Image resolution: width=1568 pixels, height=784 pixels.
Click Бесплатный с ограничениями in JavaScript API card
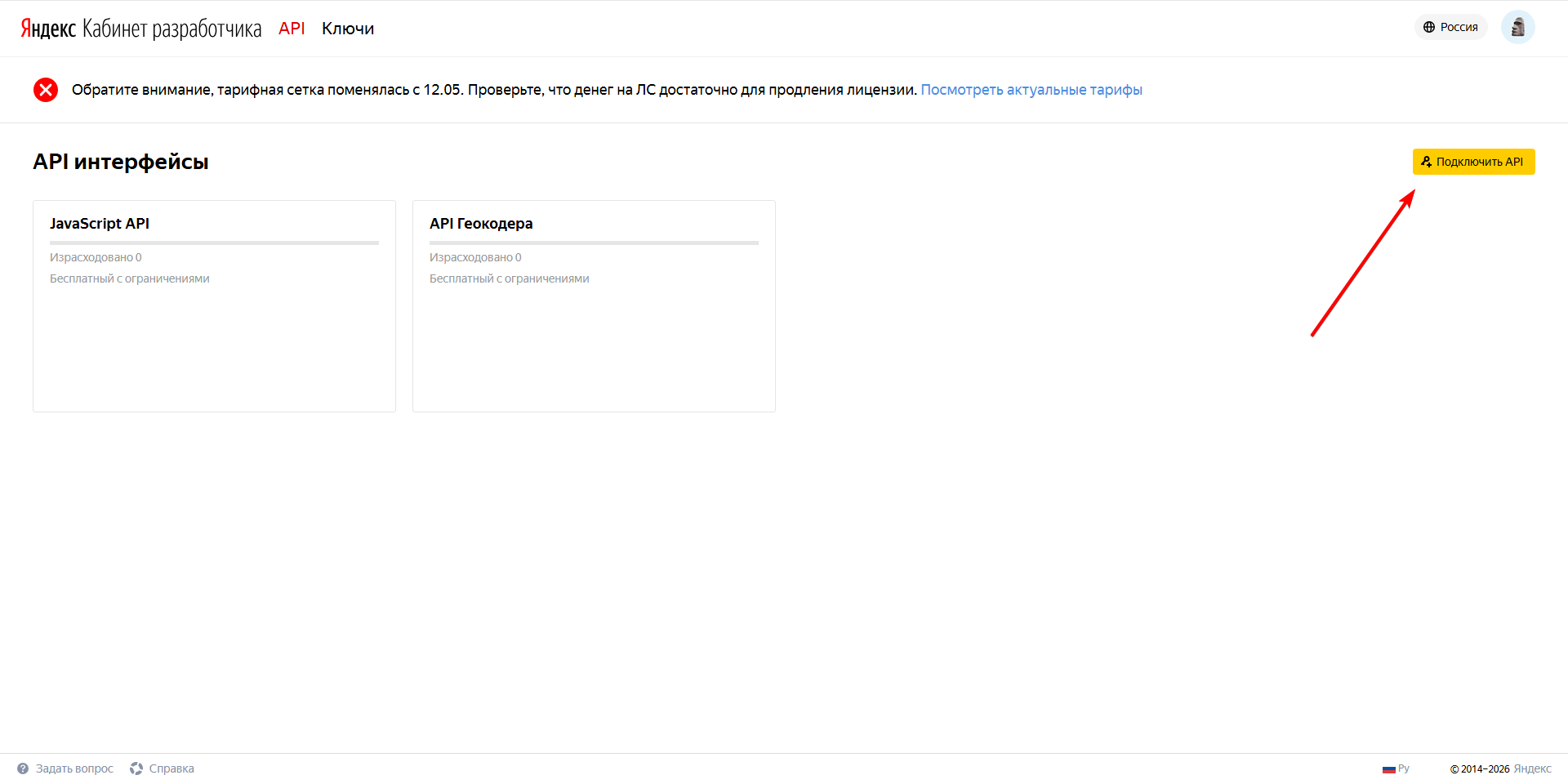click(130, 278)
